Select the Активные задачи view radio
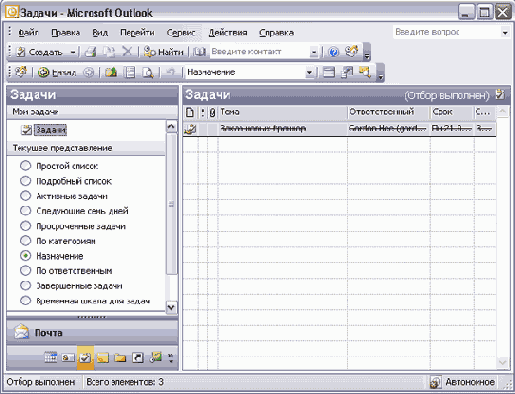Screen dimensions: 515x394 click(x=25, y=196)
